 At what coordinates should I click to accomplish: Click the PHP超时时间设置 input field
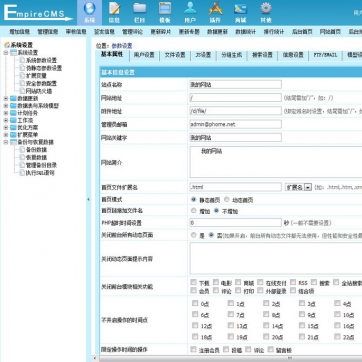click(x=235, y=223)
